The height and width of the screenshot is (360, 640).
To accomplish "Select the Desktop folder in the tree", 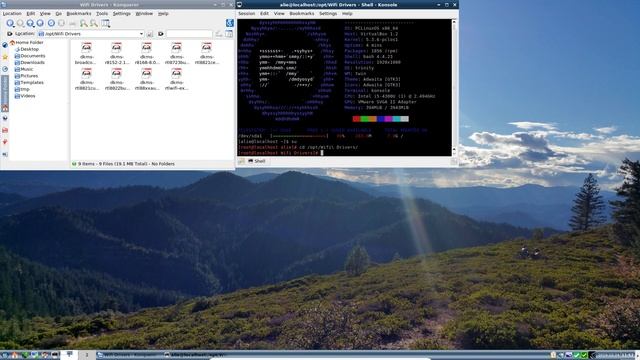I will (27, 49).
